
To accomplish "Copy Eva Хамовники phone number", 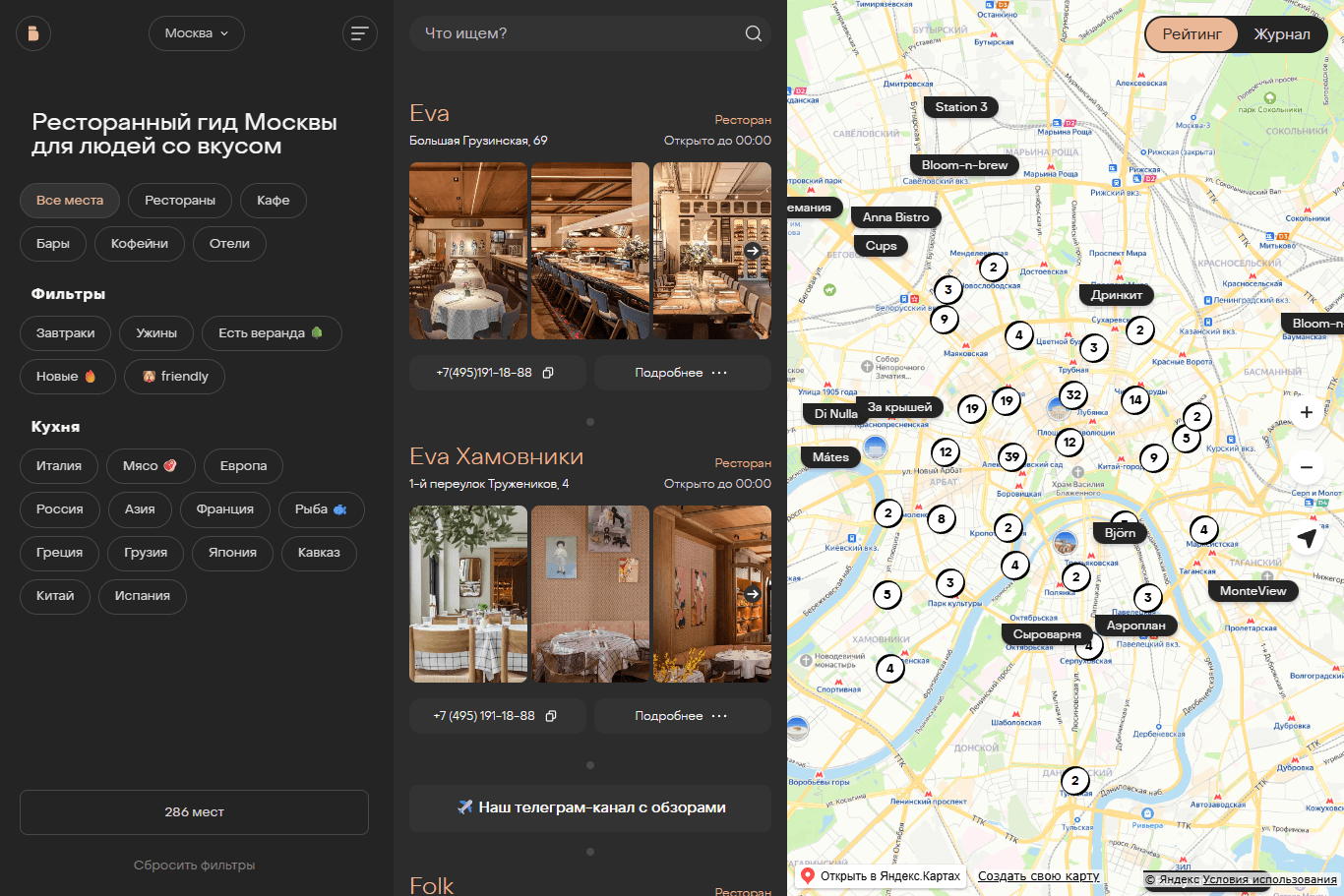I will tap(551, 716).
